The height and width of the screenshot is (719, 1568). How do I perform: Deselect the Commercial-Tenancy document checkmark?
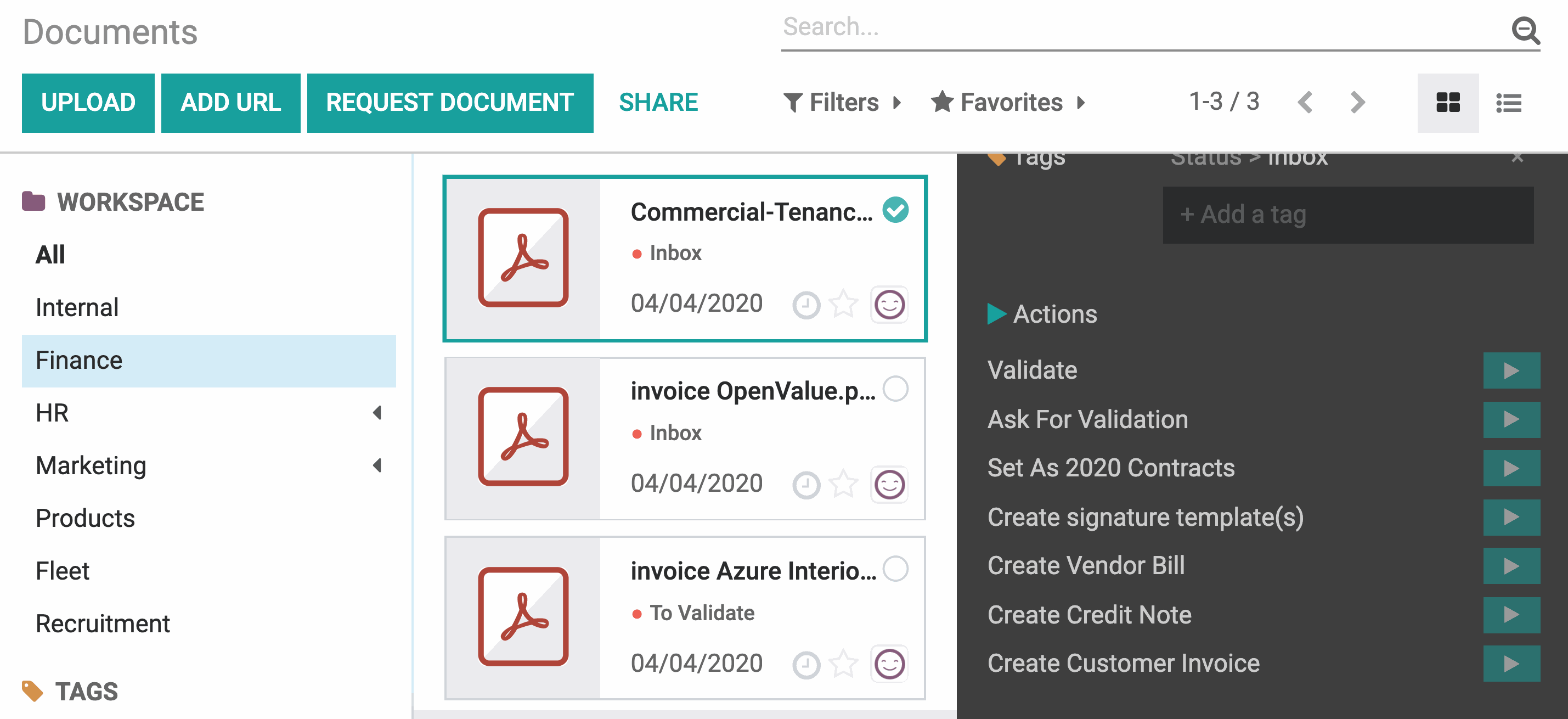[895, 210]
